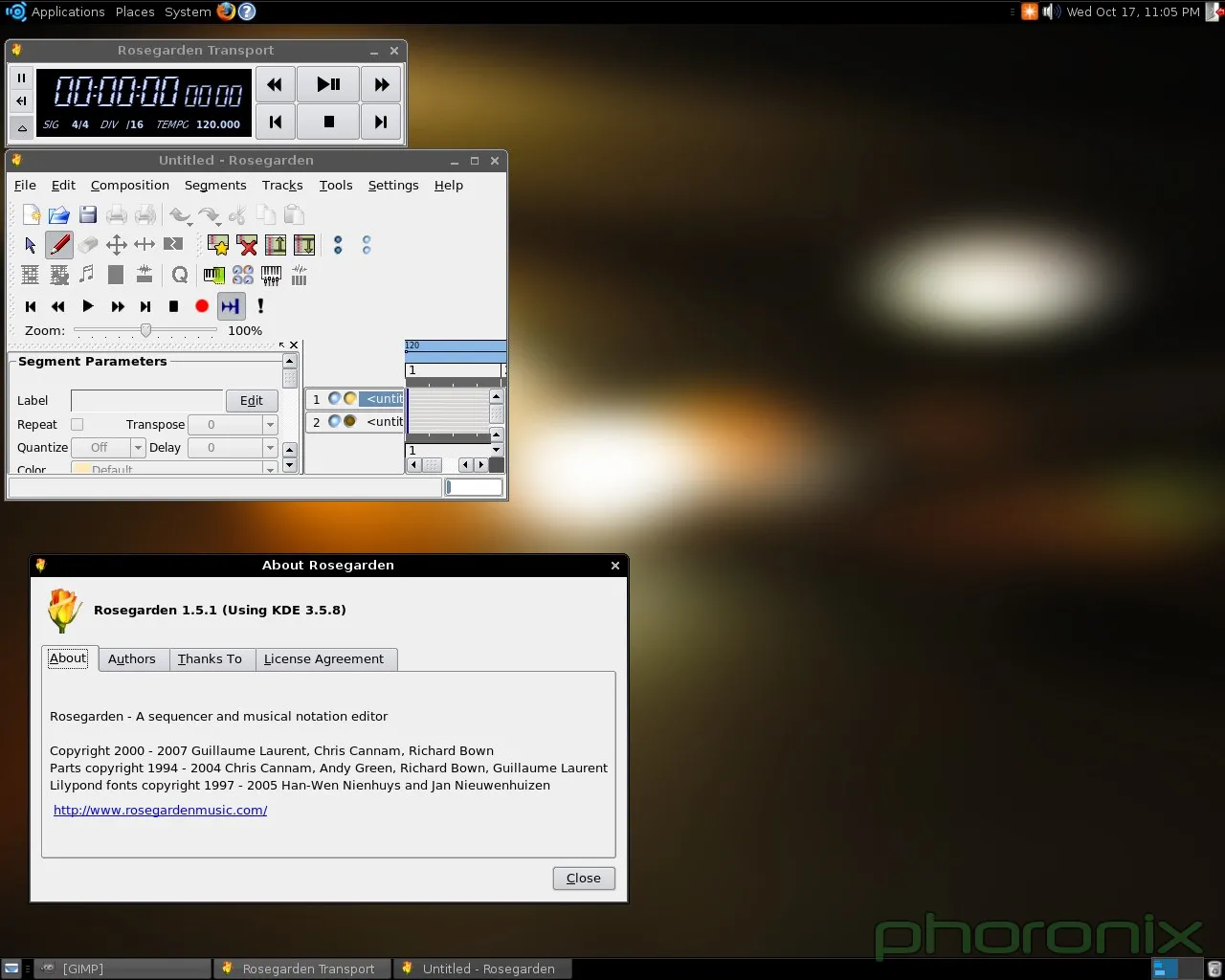Open the File menu
The width and height of the screenshot is (1225, 980).
25,186
